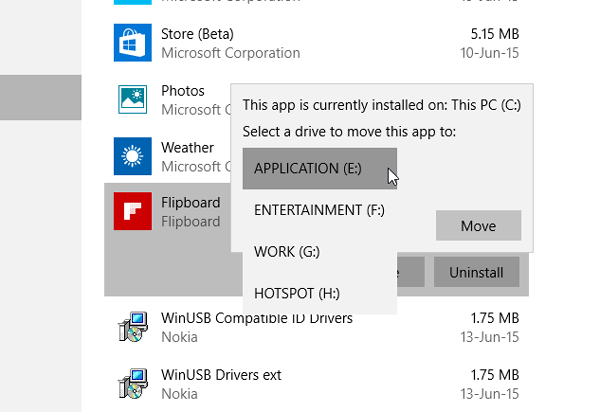This screenshot has height=412, width=600.
Task: Click the WinUSB Compatible ID Drivers installer icon
Action: click(x=132, y=327)
